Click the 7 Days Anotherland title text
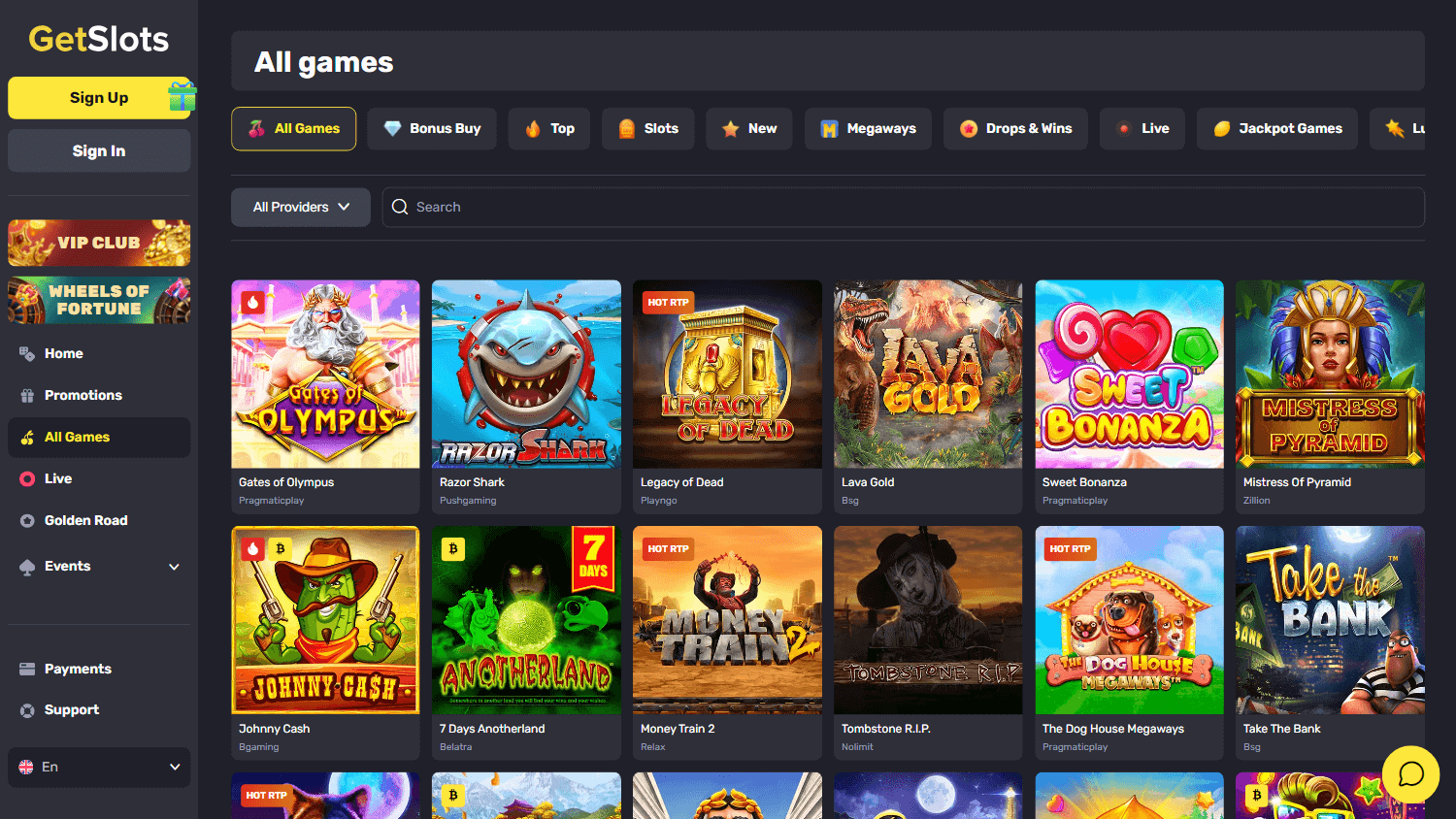Image resolution: width=1456 pixels, height=819 pixels. (x=492, y=729)
